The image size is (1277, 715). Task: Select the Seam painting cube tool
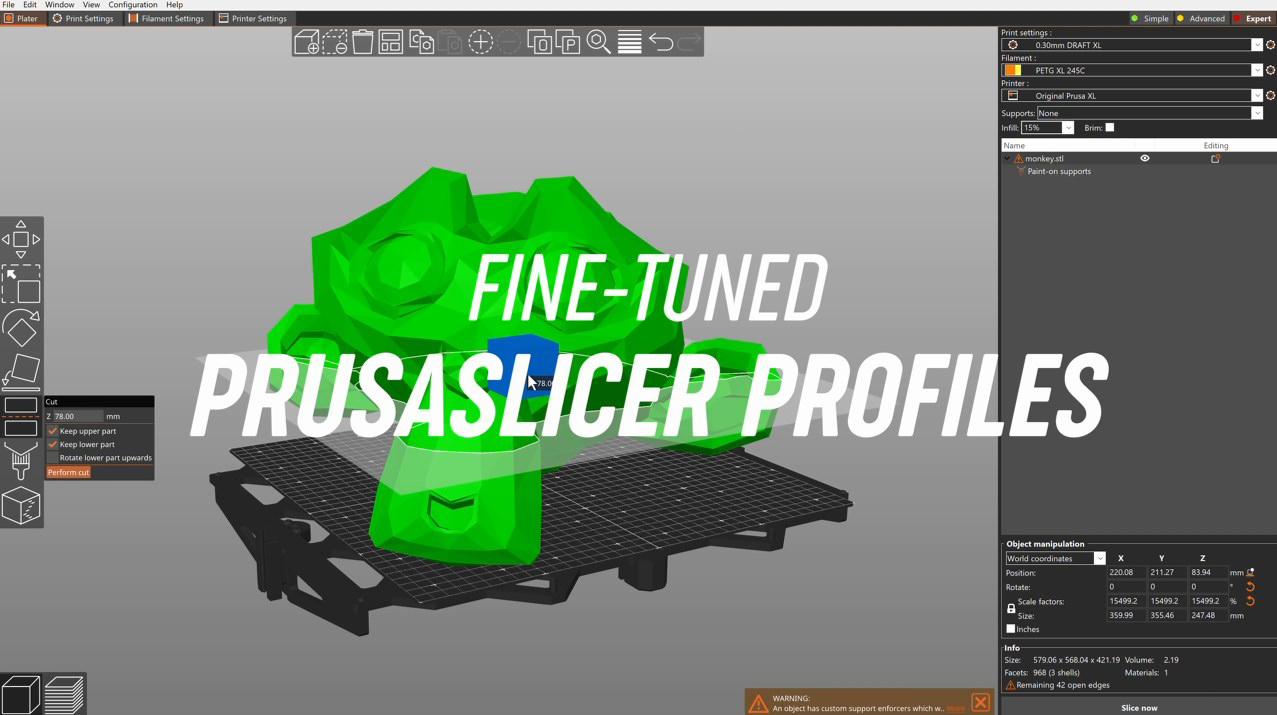click(21, 506)
